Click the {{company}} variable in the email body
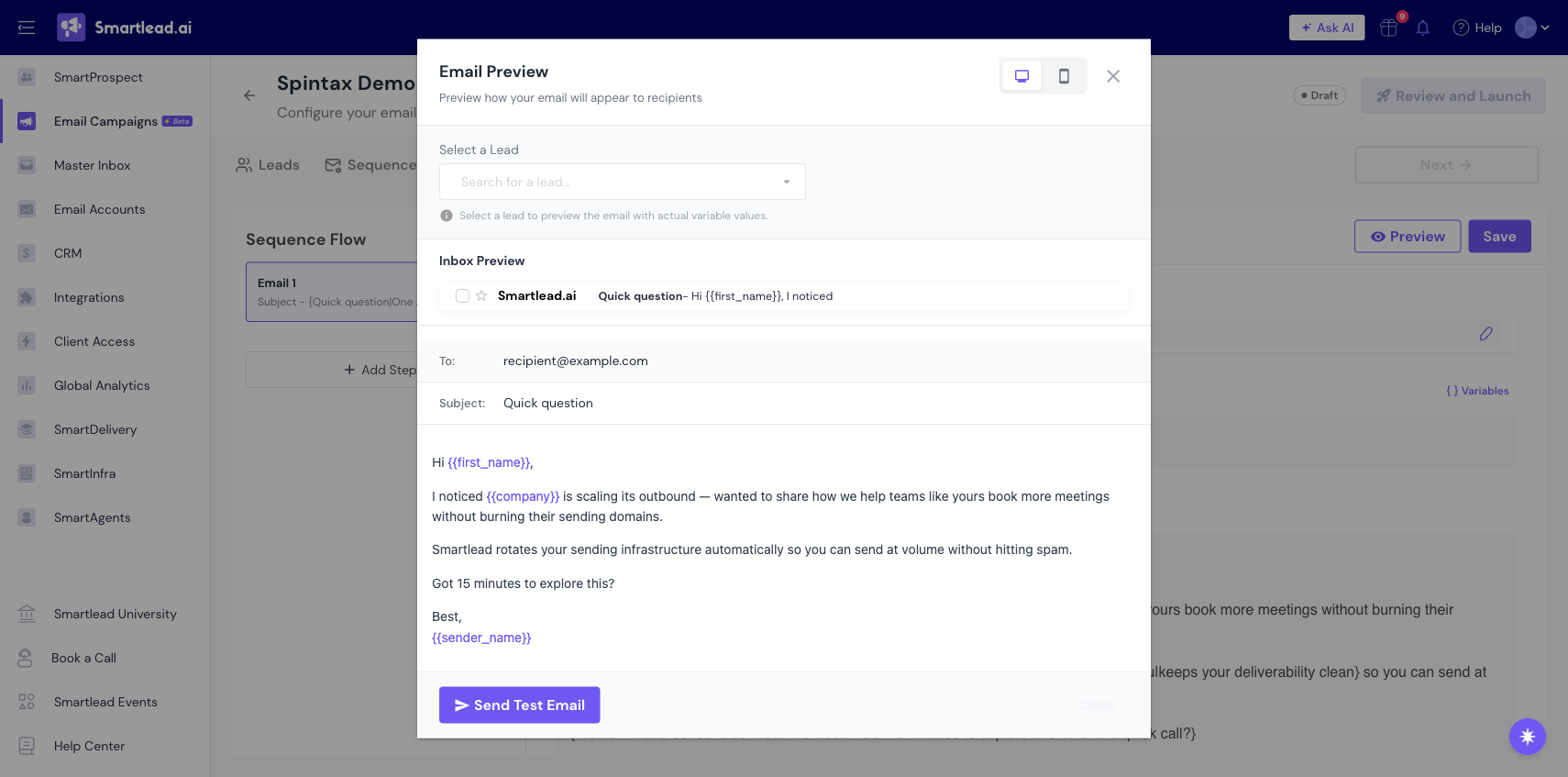 pos(523,497)
